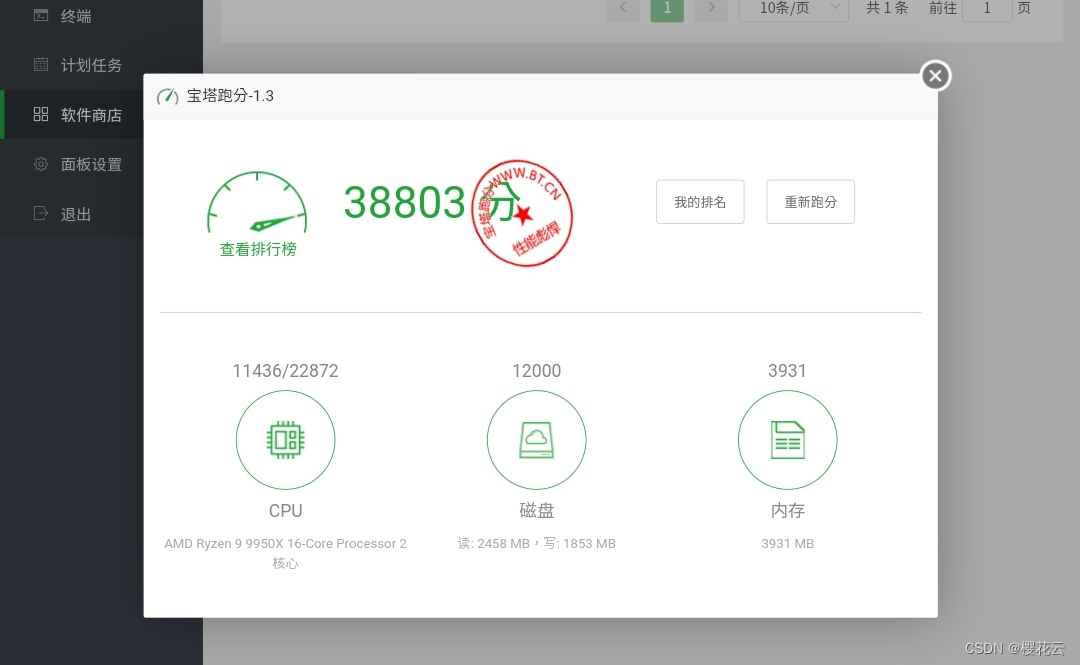Go to previous page arrow
This screenshot has height=665, width=1080.
623,8
